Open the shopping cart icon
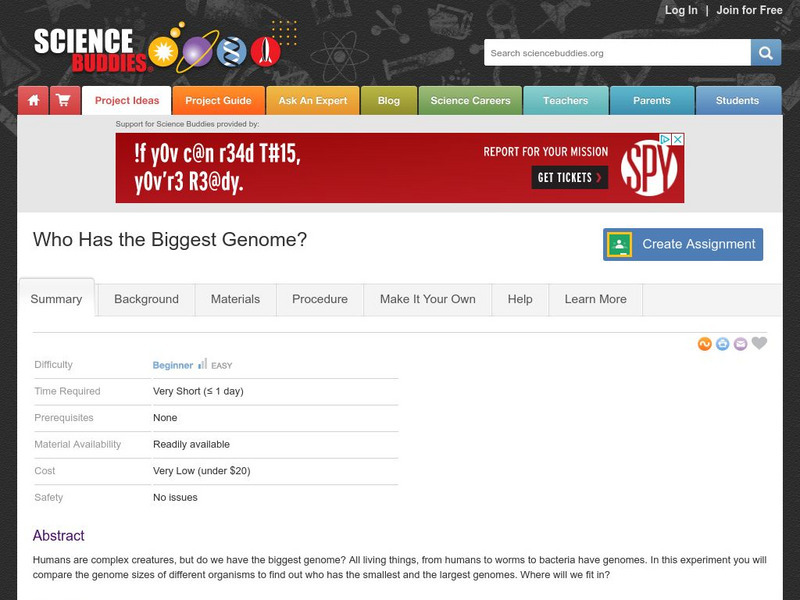This screenshot has height=600, width=800. click(65, 101)
